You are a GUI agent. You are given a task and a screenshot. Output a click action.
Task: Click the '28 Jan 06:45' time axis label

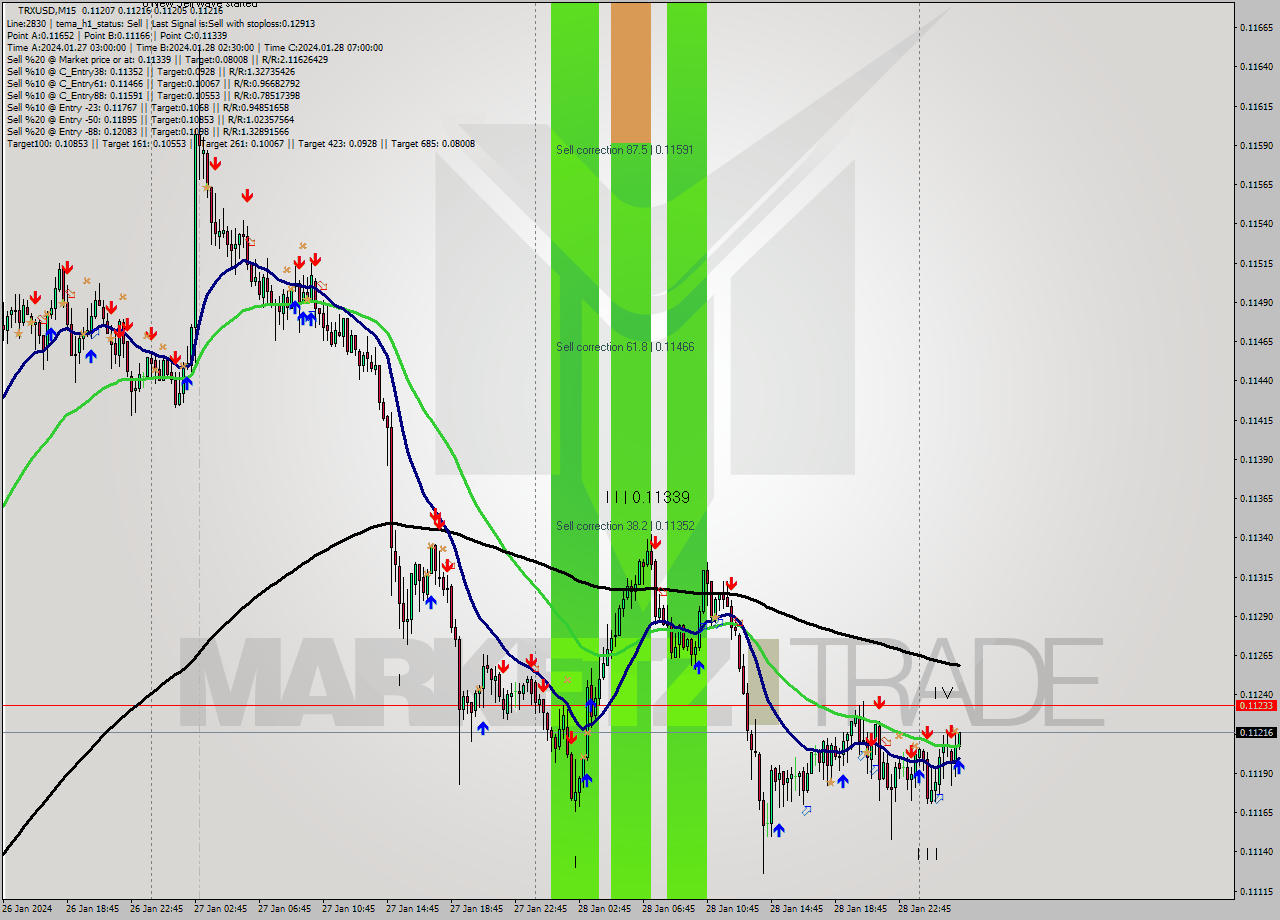point(668,909)
